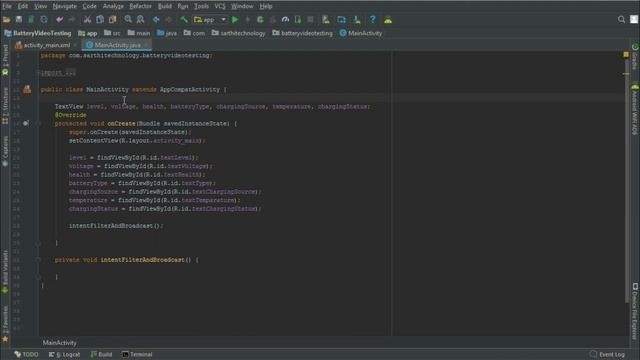The width and height of the screenshot is (640, 360).
Task: Click the Paste clipboard icon
Action: click(112, 20)
